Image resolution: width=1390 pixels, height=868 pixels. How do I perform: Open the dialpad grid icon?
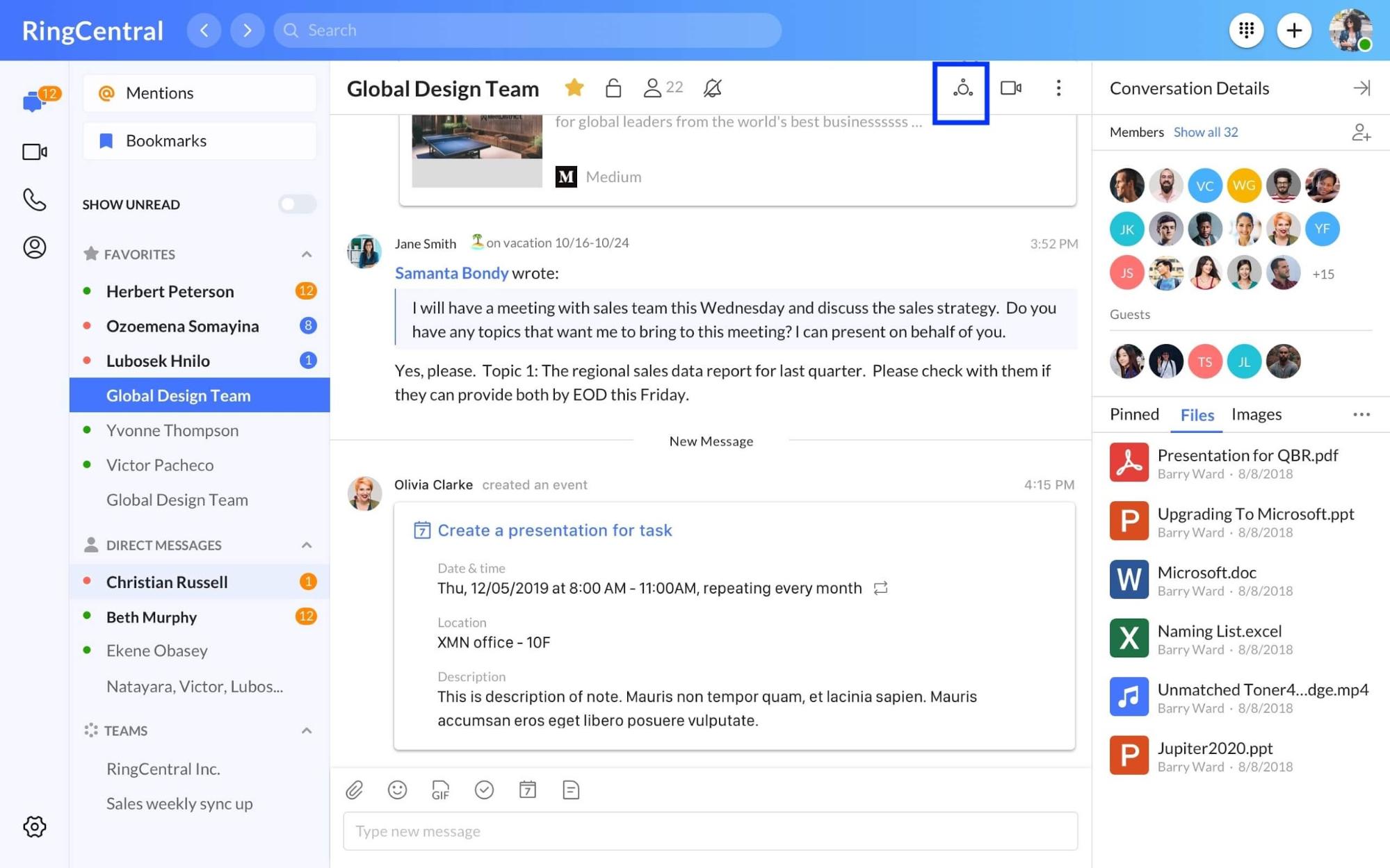click(1246, 31)
